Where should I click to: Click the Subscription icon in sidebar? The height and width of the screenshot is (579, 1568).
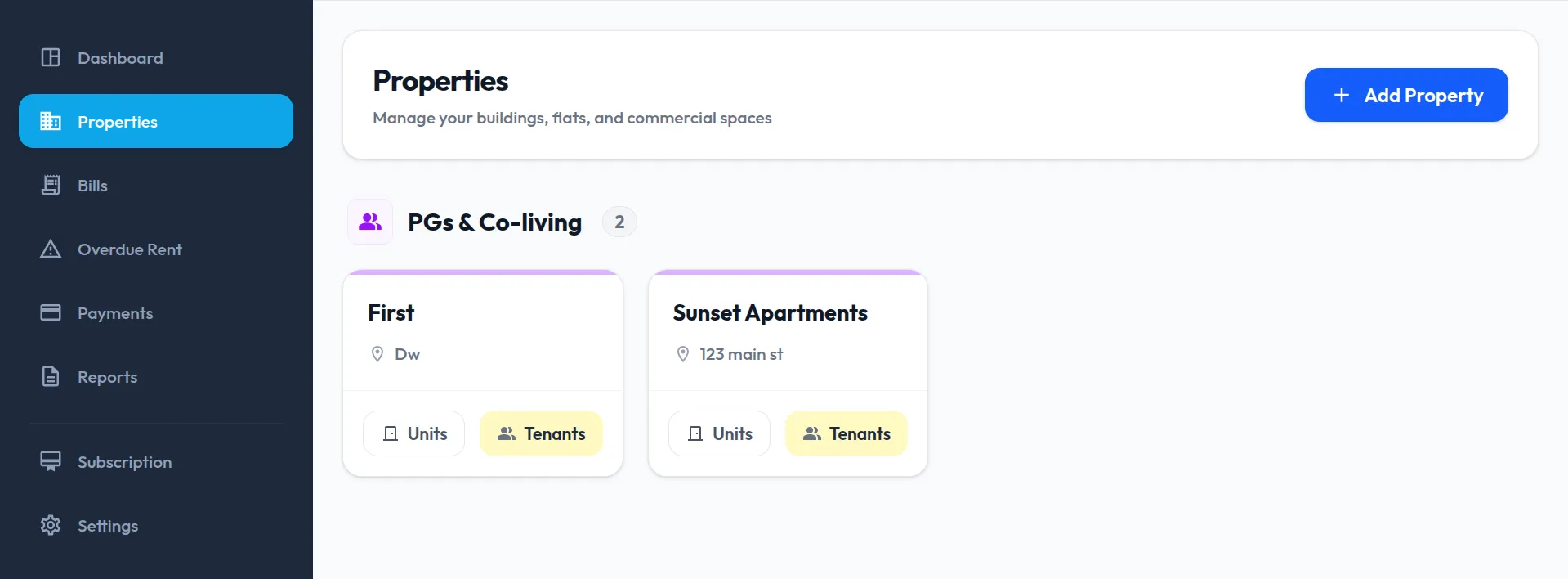click(51, 462)
